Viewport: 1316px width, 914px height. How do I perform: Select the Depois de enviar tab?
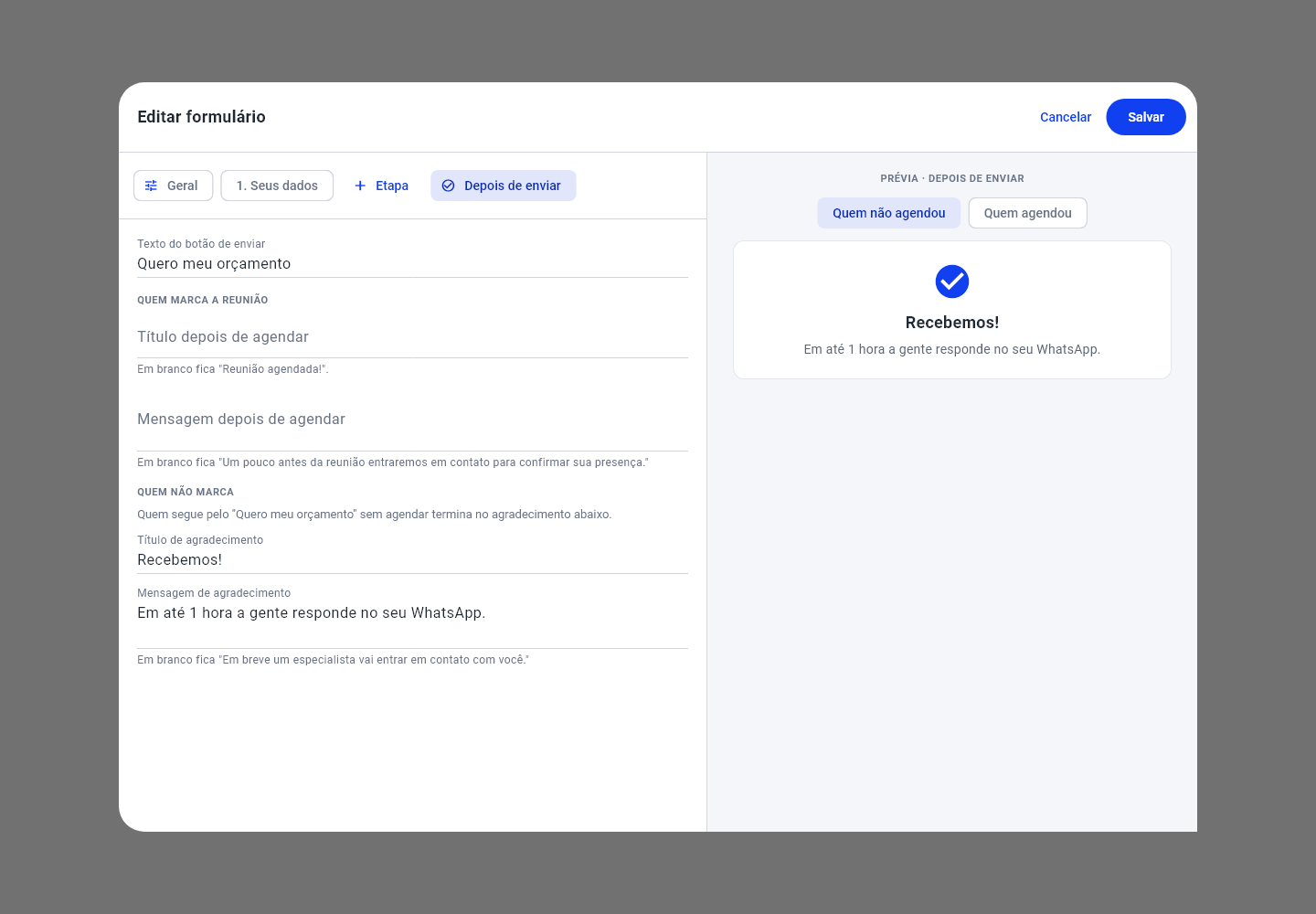[x=504, y=186]
